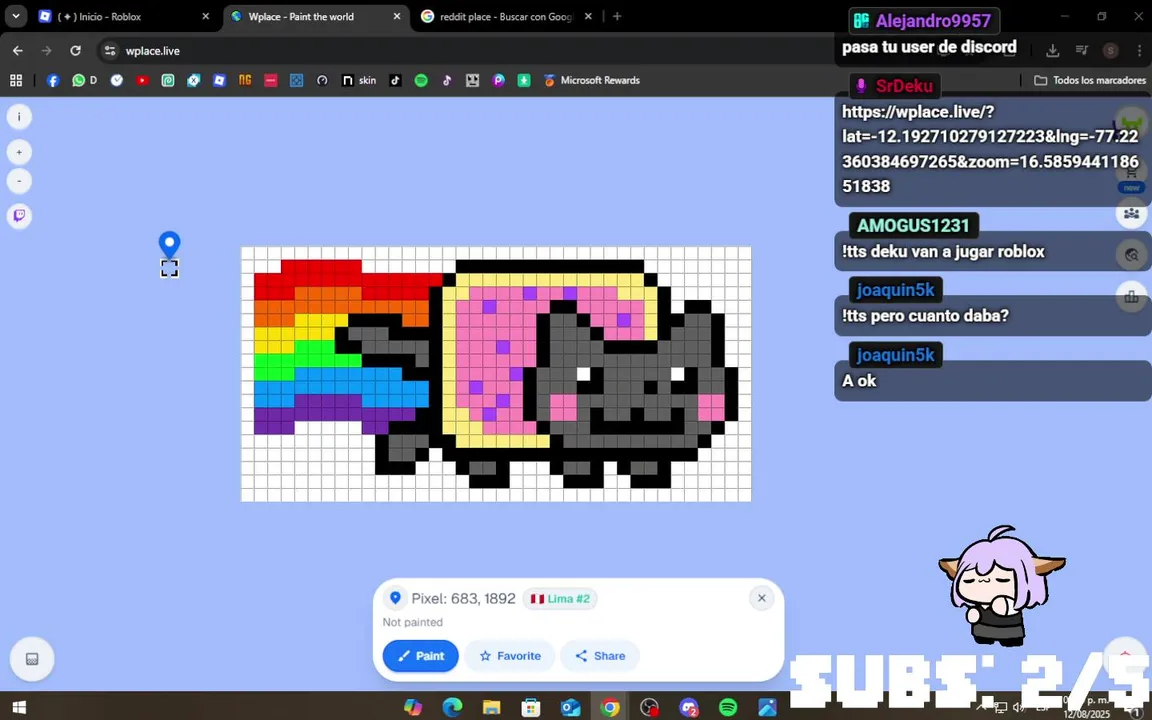Click the Paint button

click(420, 656)
